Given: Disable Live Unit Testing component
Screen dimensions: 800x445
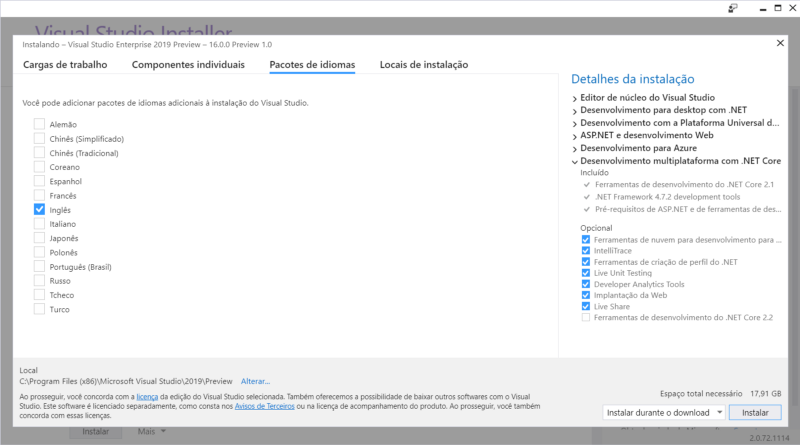Looking at the screenshot, I should pos(586,273).
